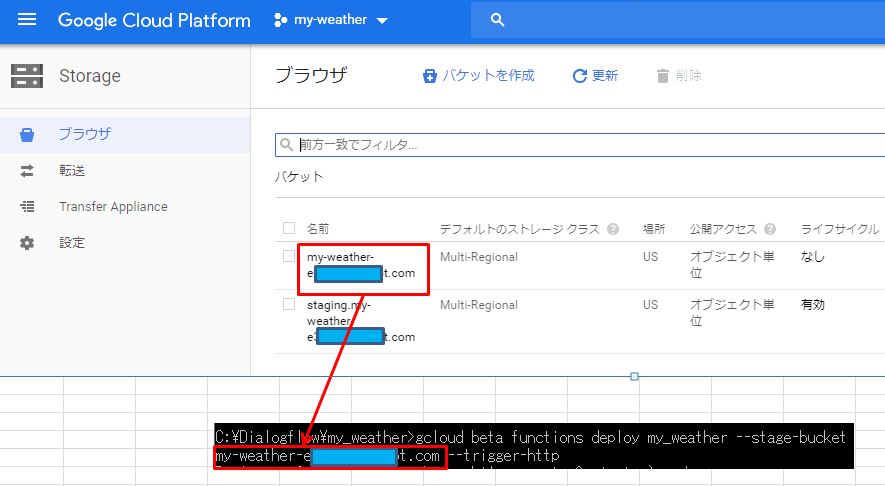885x486 pixels.
Task: Toggle the select-all checkbox in table header
Action: pyautogui.click(x=289, y=228)
